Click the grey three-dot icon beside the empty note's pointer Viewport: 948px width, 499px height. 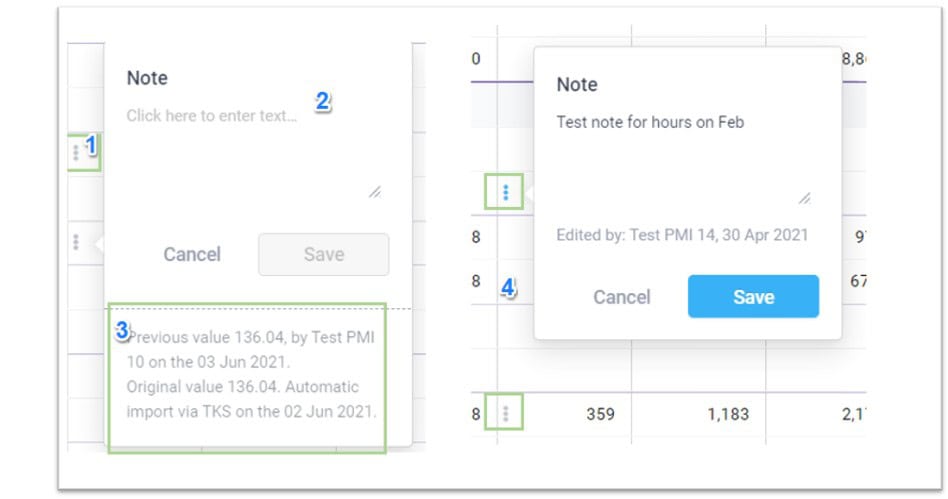pyautogui.click(x=76, y=242)
